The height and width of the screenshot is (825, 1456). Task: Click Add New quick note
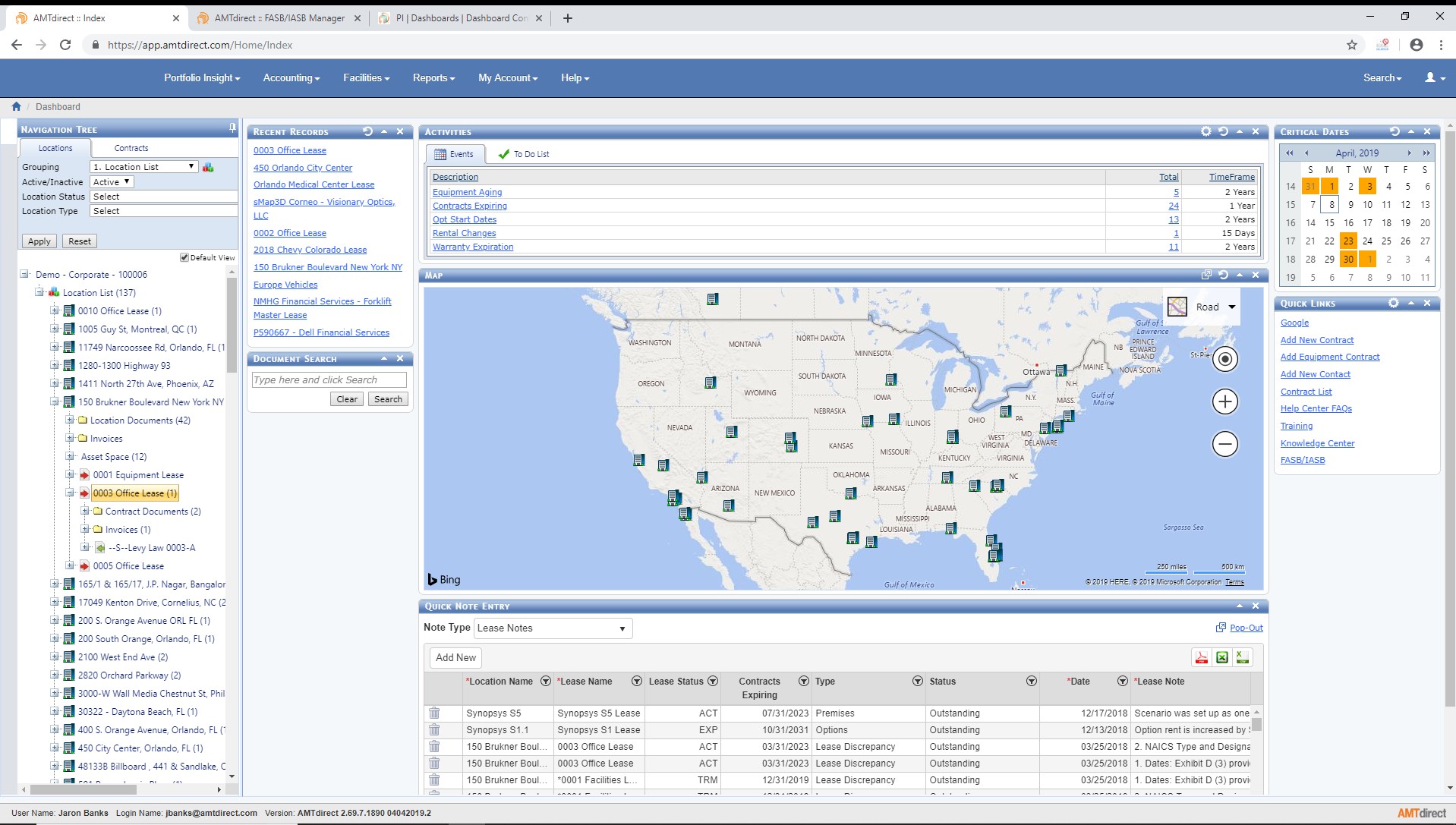click(x=455, y=658)
